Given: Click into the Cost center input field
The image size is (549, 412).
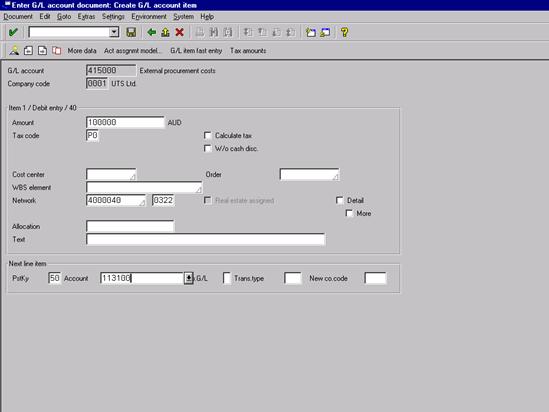Looking at the screenshot, I should (111, 174).
